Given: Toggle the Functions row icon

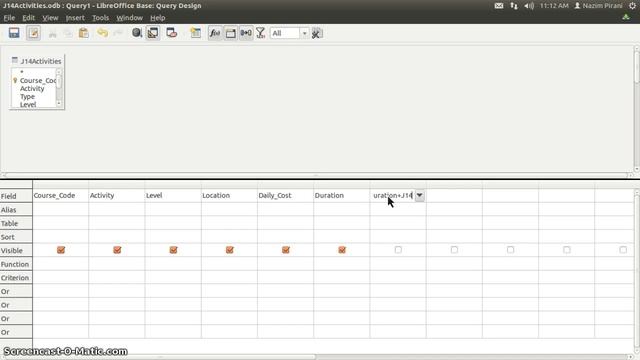Looking at the screenshot, I should tap(215, 33).
